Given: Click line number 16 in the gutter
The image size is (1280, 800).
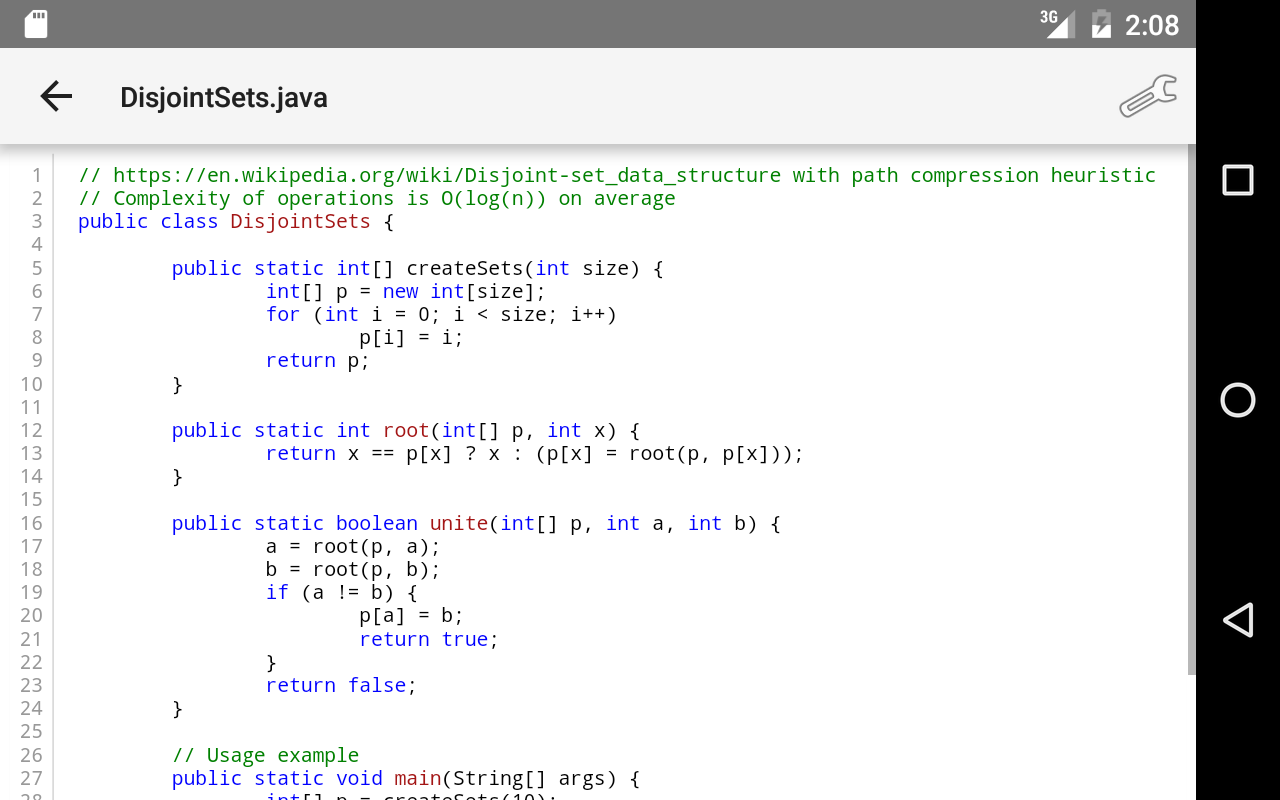Looking at the screenshot, I should 31,523.
